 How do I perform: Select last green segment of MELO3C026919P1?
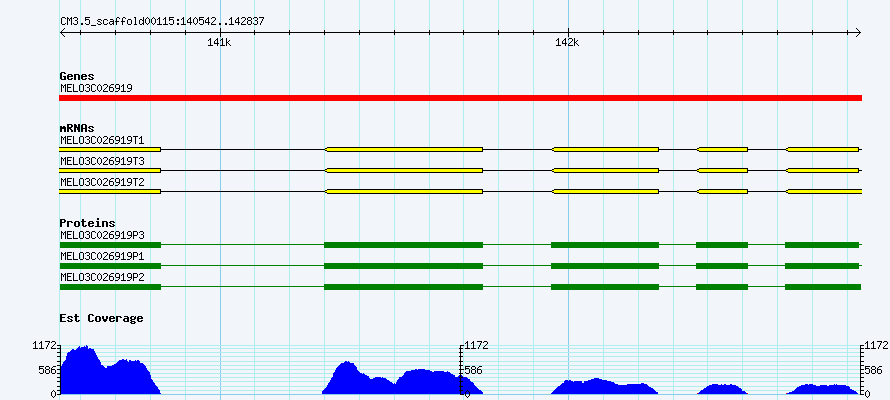coord(822,266)
